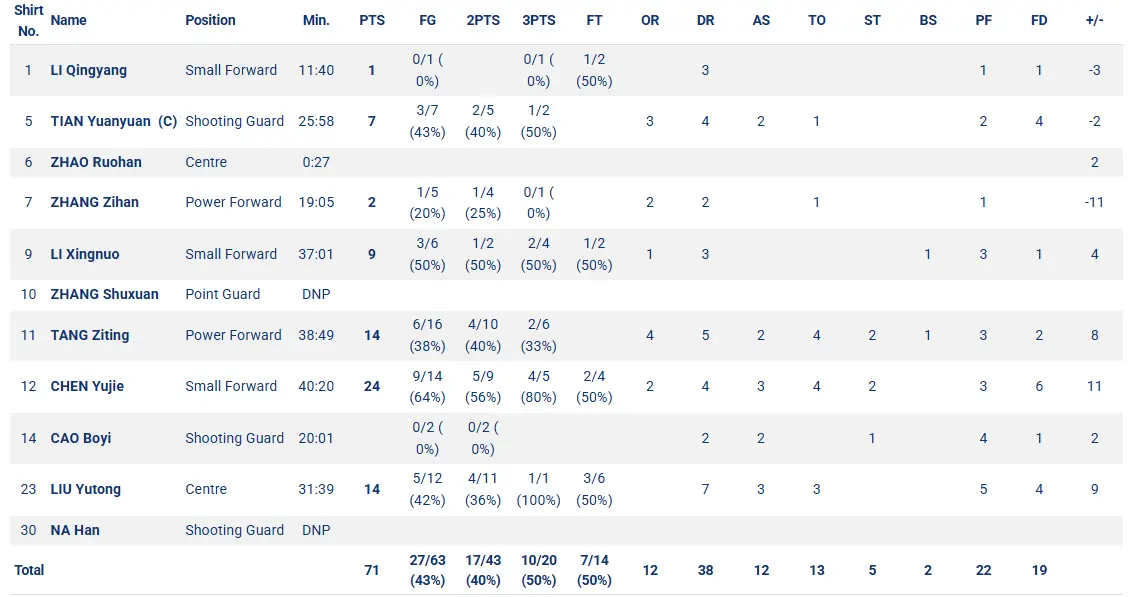Open ZHANG Zihan player page
This screenshot has height=597, width=1128.
click(x=94, y=202)
